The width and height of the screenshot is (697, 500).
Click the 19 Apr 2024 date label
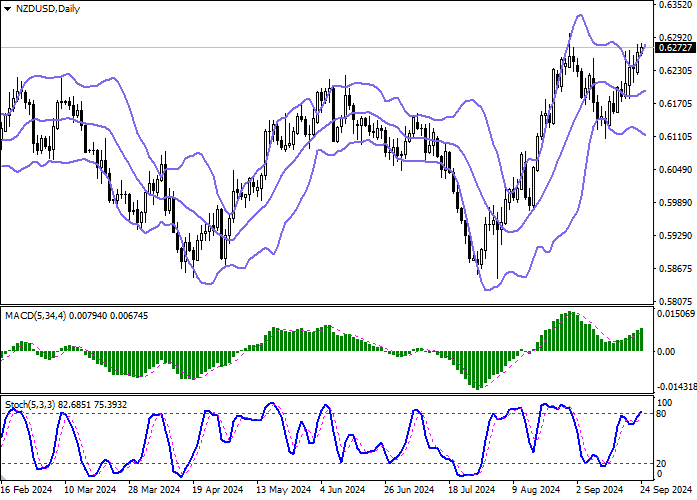pos(218,490)
